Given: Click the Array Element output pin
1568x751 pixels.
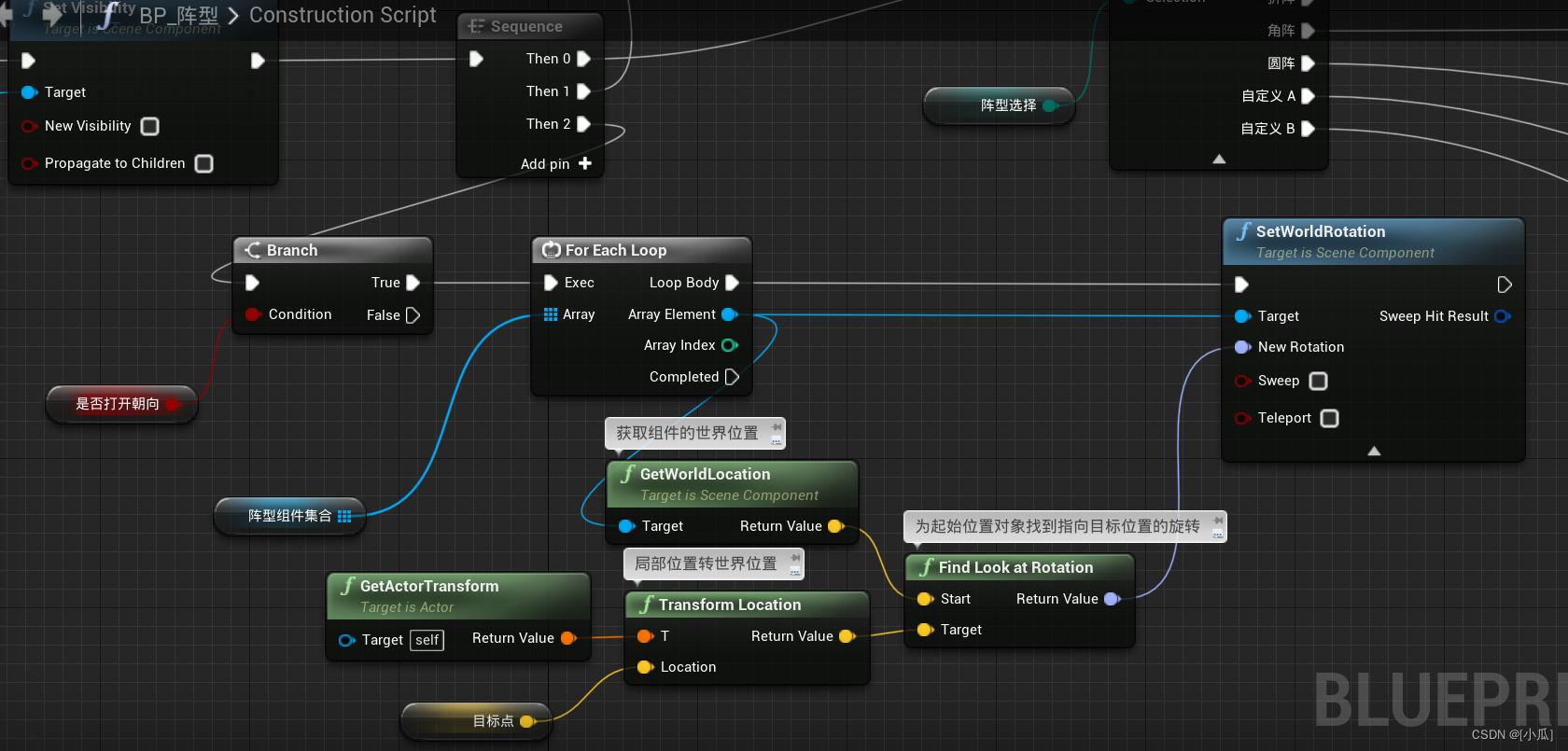Looking at the screenshot, I should [x=730, y=314].
